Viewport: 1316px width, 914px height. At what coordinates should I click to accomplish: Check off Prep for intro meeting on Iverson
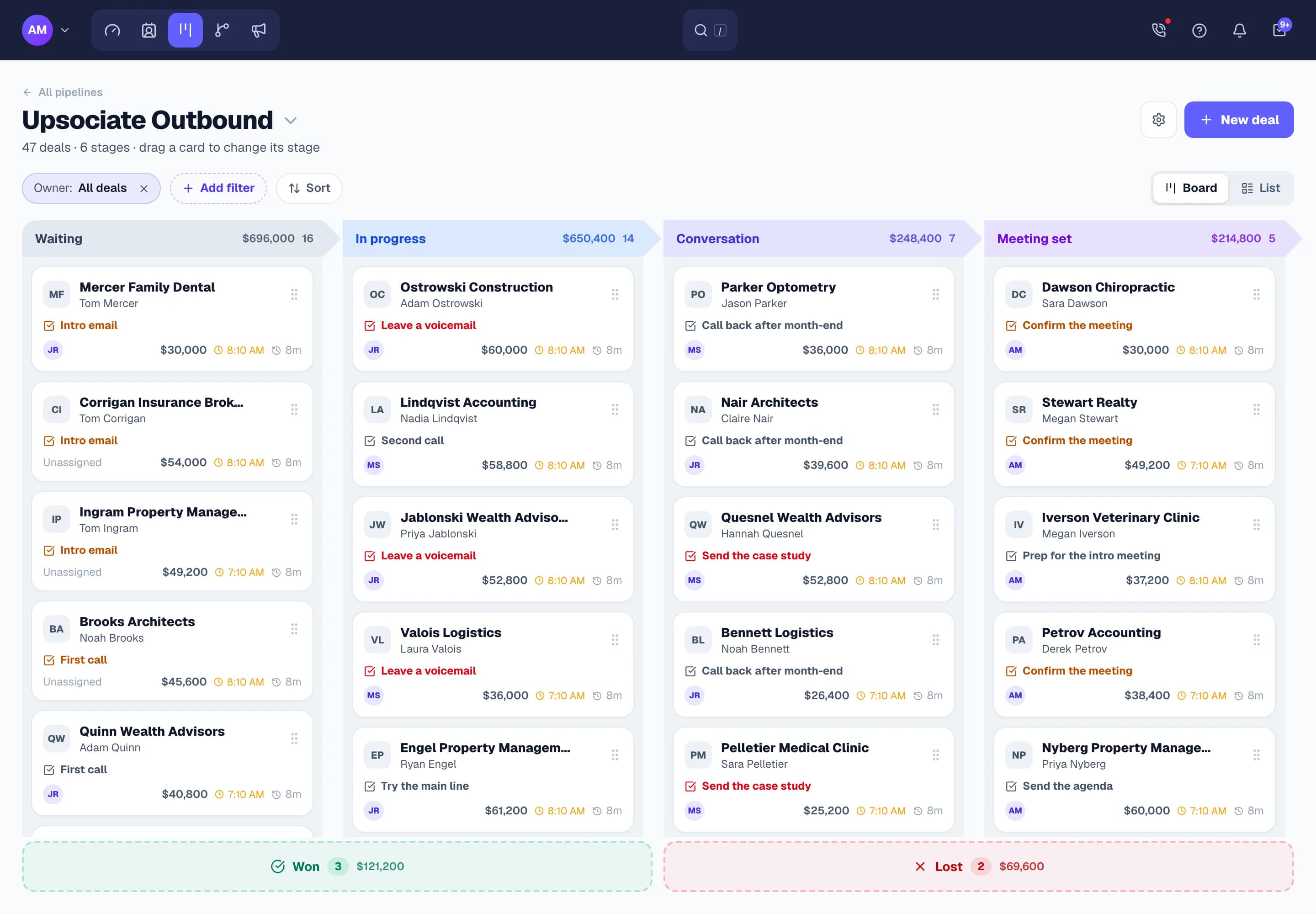click(1011, 556)
